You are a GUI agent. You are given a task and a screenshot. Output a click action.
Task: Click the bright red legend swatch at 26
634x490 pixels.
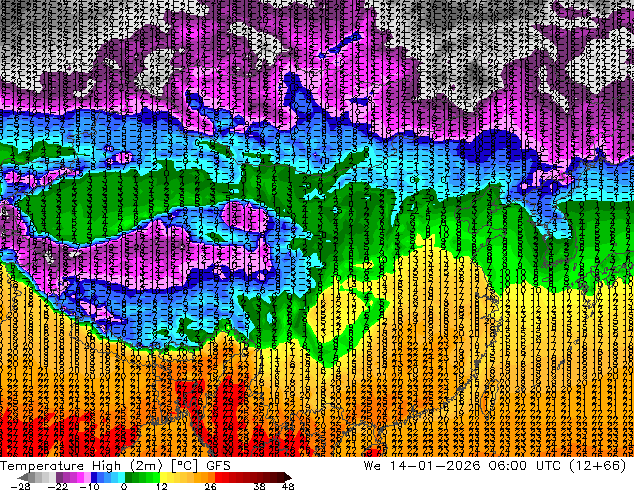[218, 477]
